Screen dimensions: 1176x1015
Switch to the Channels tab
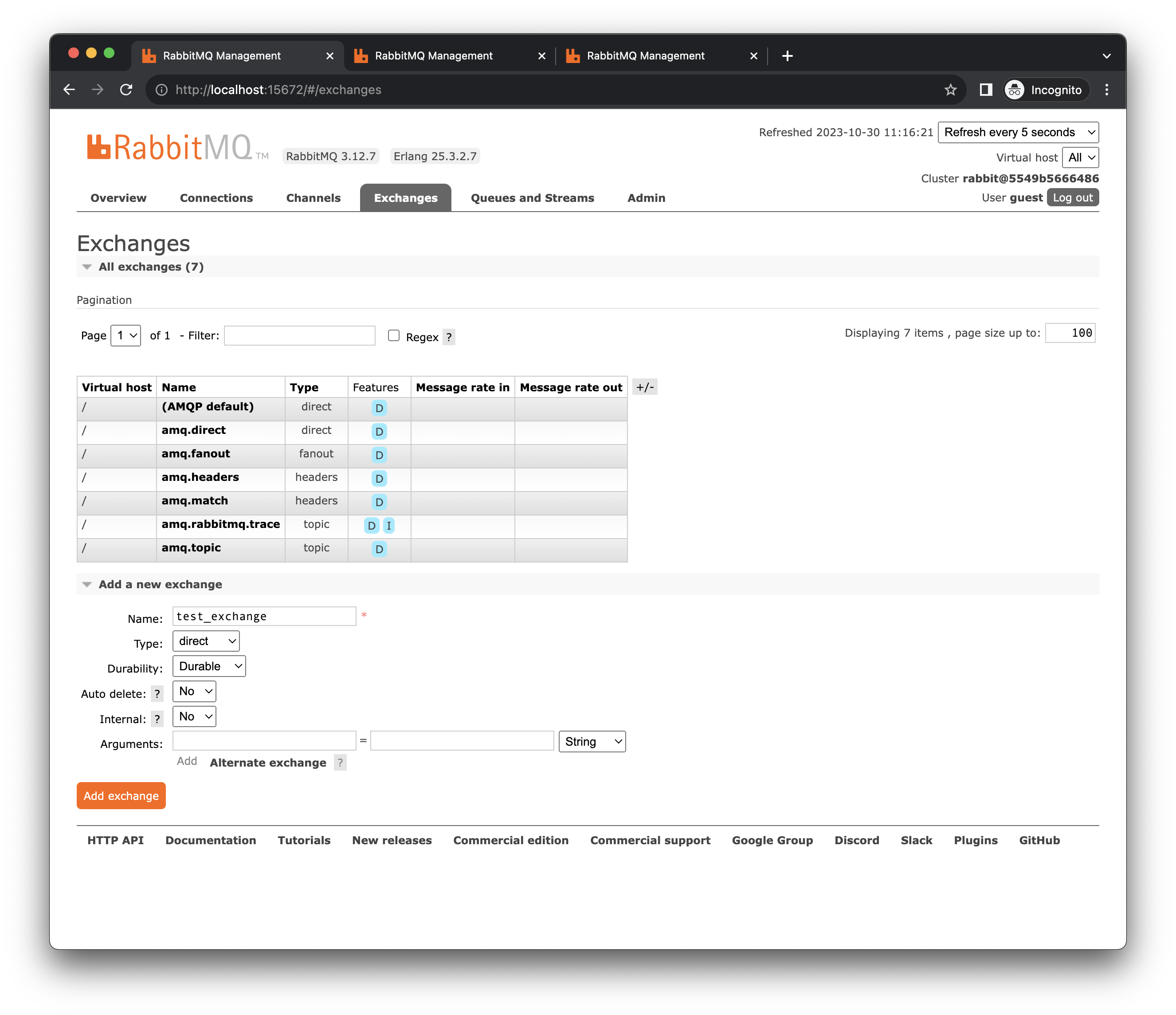(314, 198)
